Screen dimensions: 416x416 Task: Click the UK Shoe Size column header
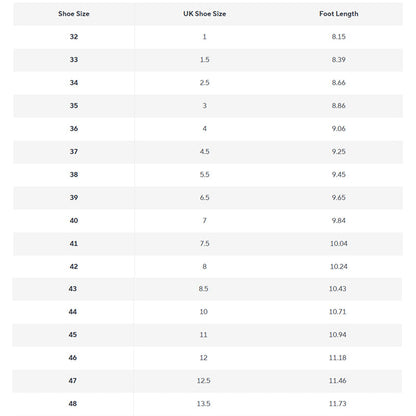coord(205,14)
